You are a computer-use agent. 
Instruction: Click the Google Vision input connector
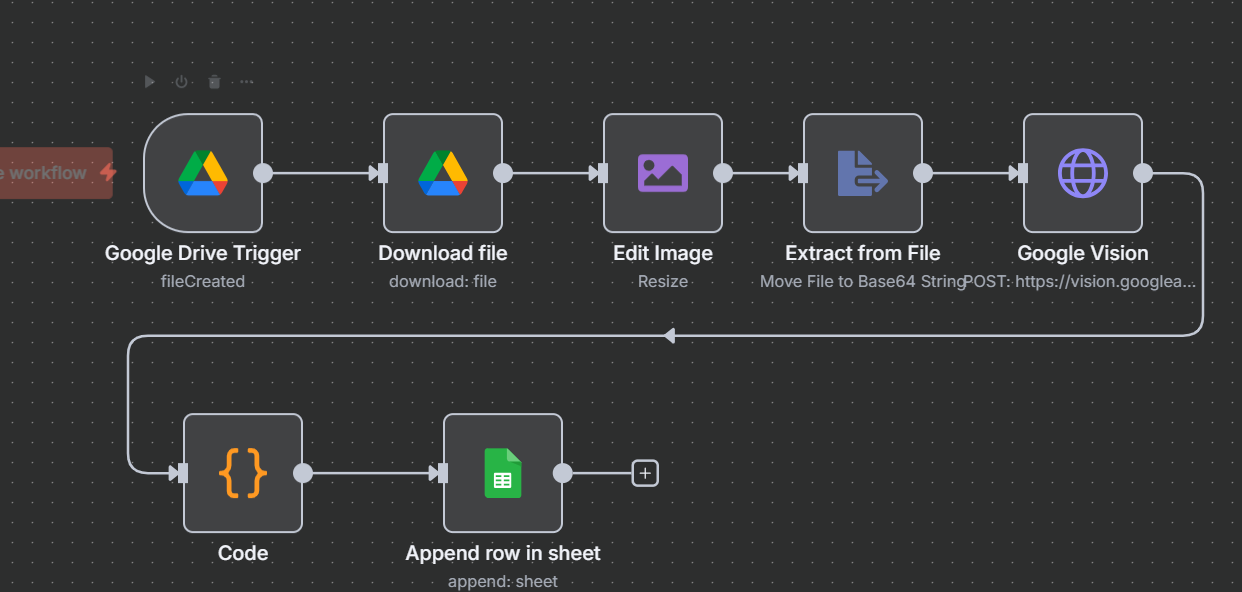tap(1022, 173)
